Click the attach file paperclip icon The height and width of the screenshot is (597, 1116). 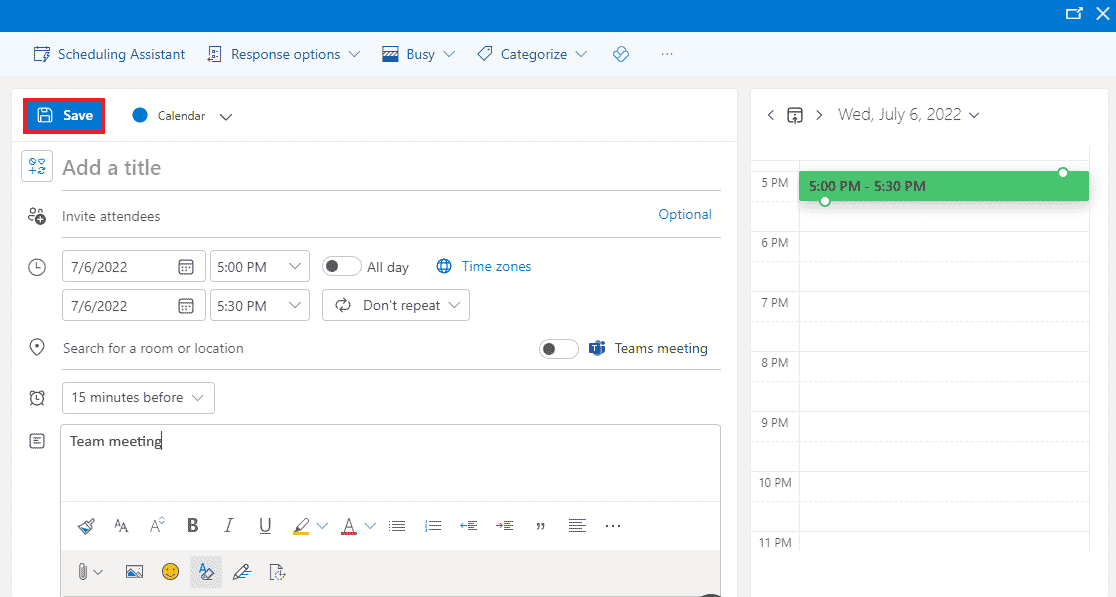[x=83, y=571]
